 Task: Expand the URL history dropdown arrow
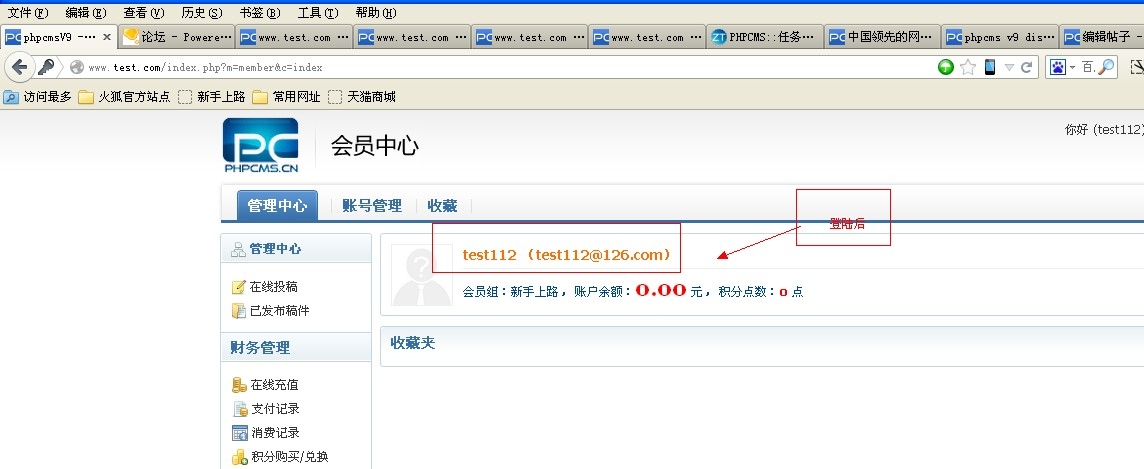point(1010,67)
